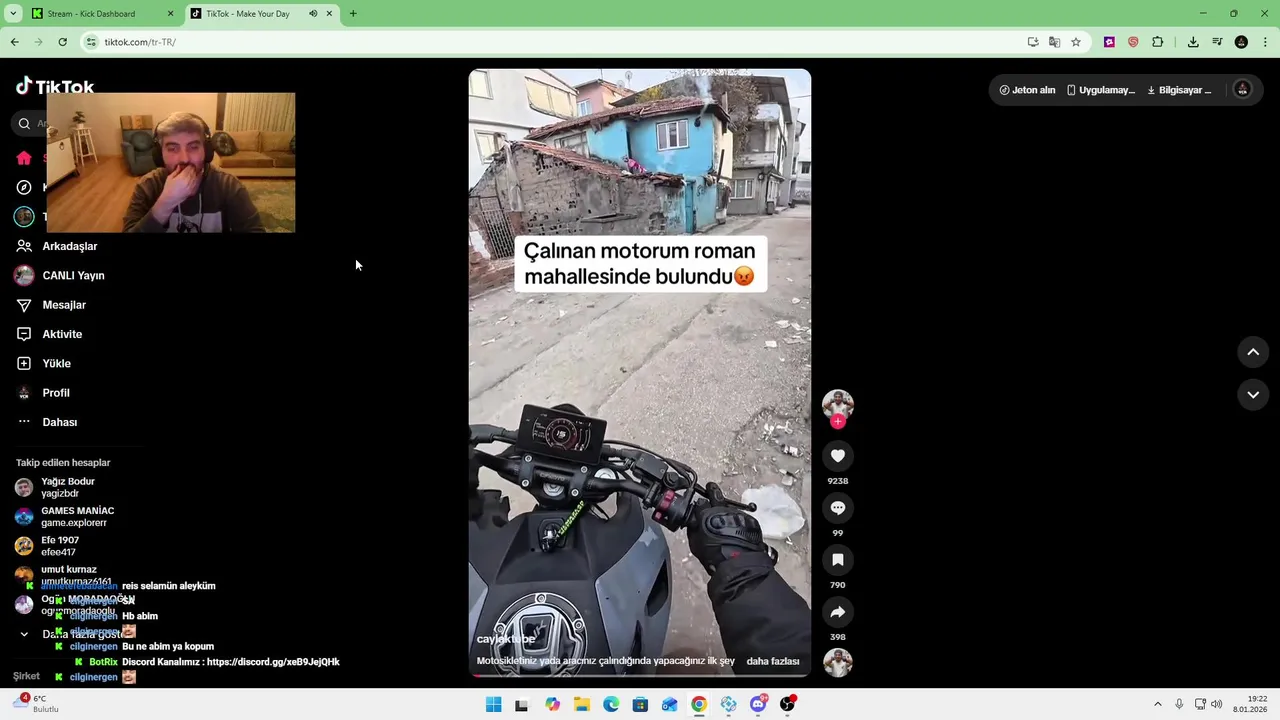
Task: Open the TikTok profile avatar in top pill
Action: click(1243, 89)
